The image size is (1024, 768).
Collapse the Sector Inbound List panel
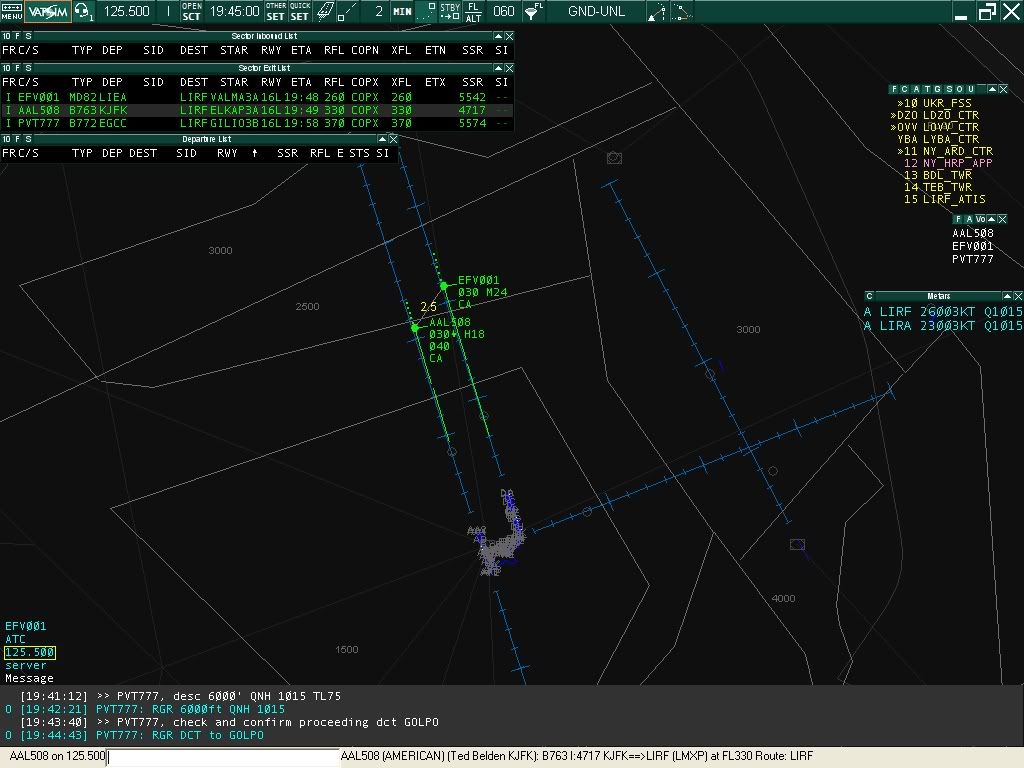pyautogui.click(x=498, y=36)
